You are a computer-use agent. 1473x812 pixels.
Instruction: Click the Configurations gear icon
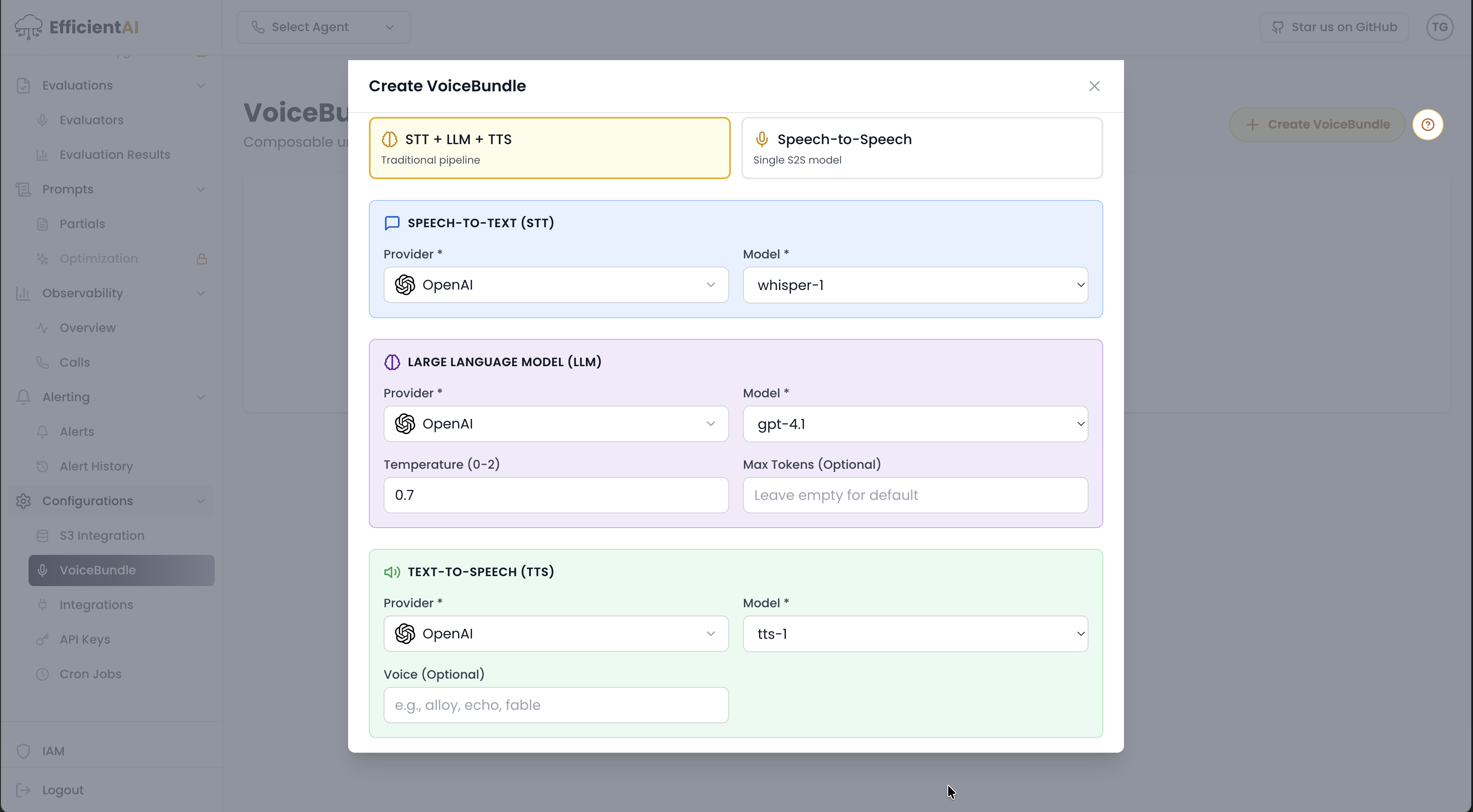point(23,501)
